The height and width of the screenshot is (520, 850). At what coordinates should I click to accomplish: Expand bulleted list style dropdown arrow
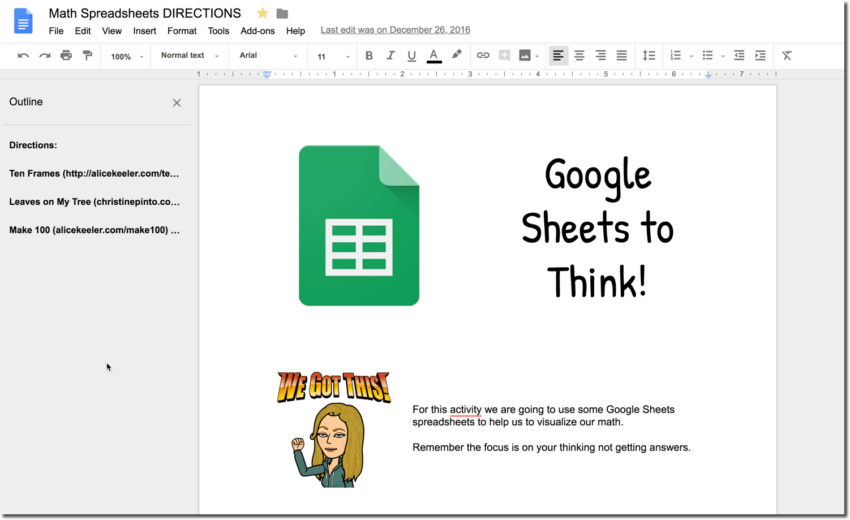pyautogui.click(x=723, y=56)
